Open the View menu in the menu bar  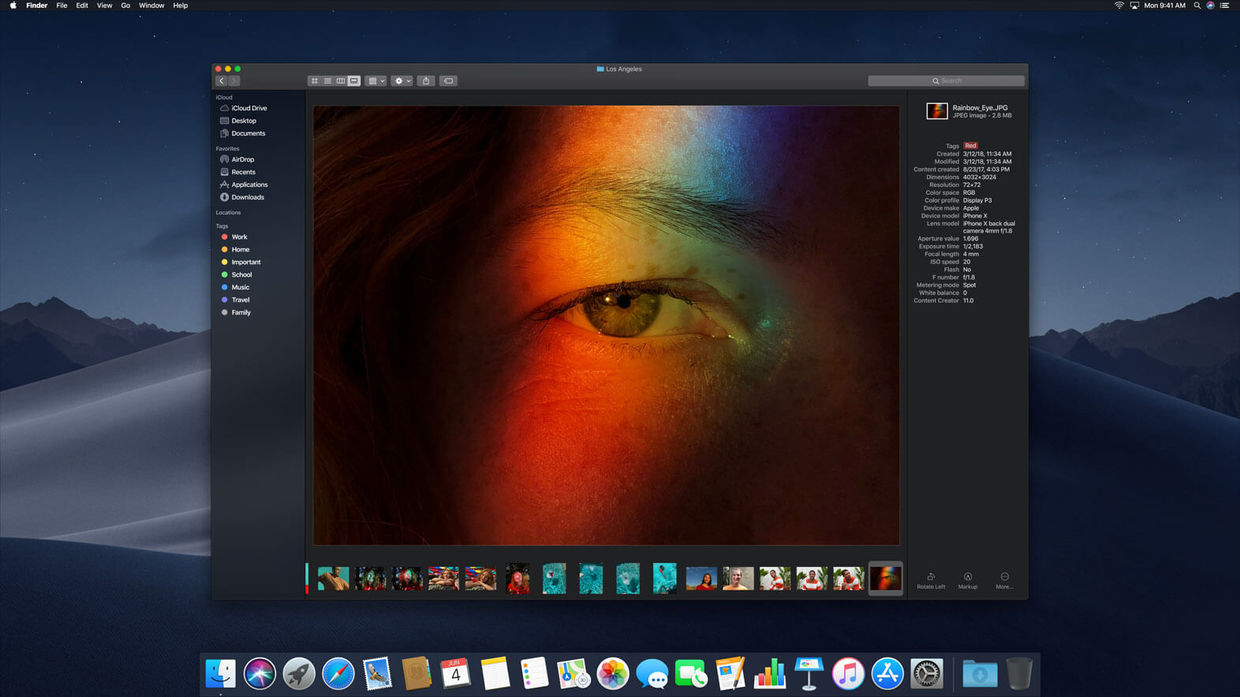[104, 5]
